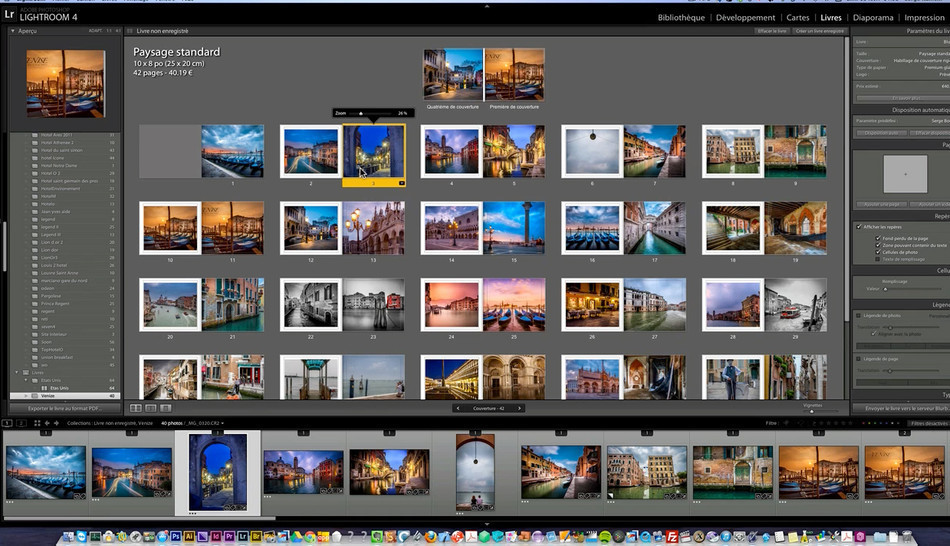The height and width of the screenshot is (546, 950).
Task: Switch to single page view mode
Action: pos(165,408)
